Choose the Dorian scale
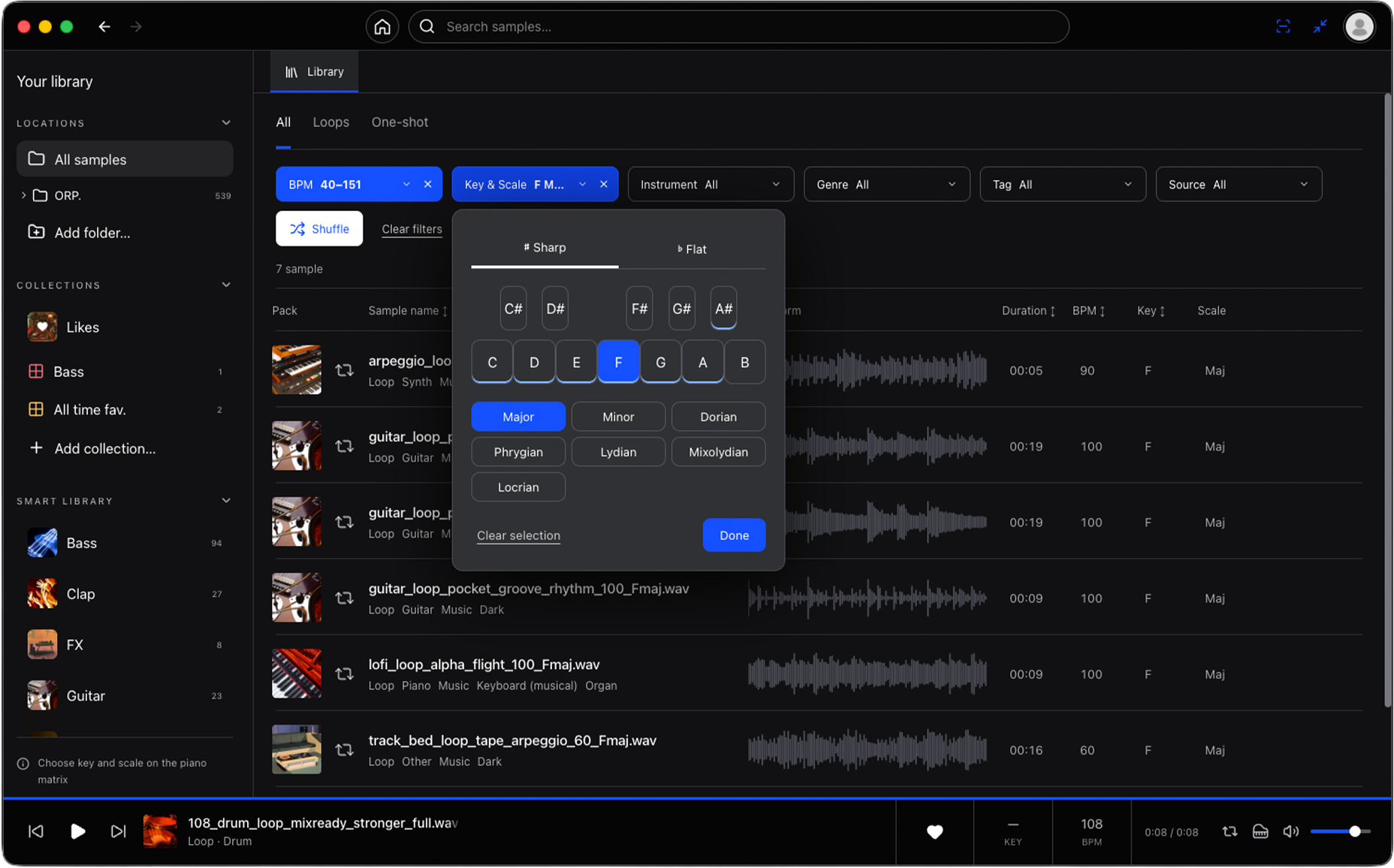This screenshot has height=868, width=1394. tap(718, 417)
